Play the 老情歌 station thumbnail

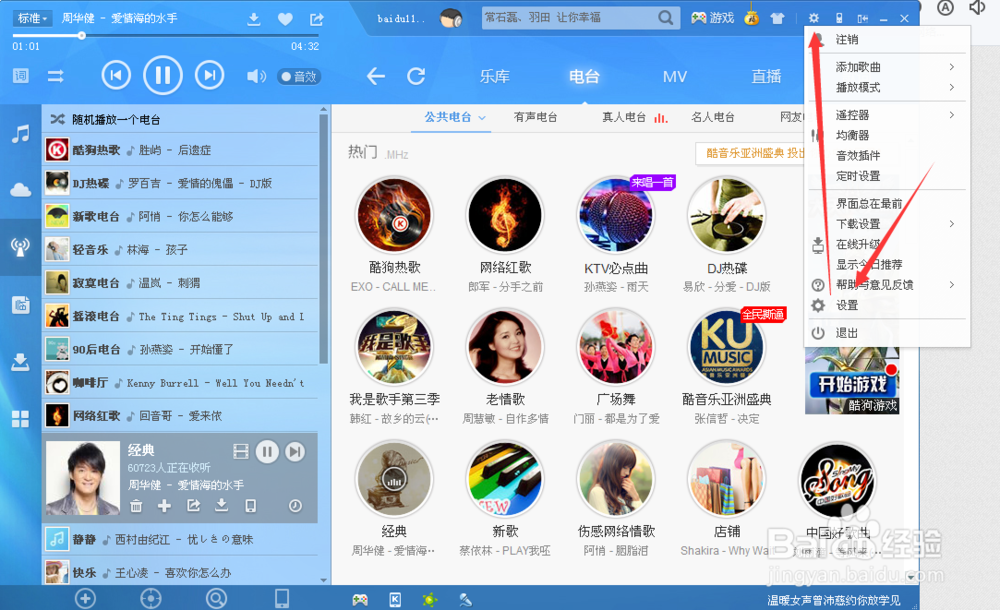point(505,346)
